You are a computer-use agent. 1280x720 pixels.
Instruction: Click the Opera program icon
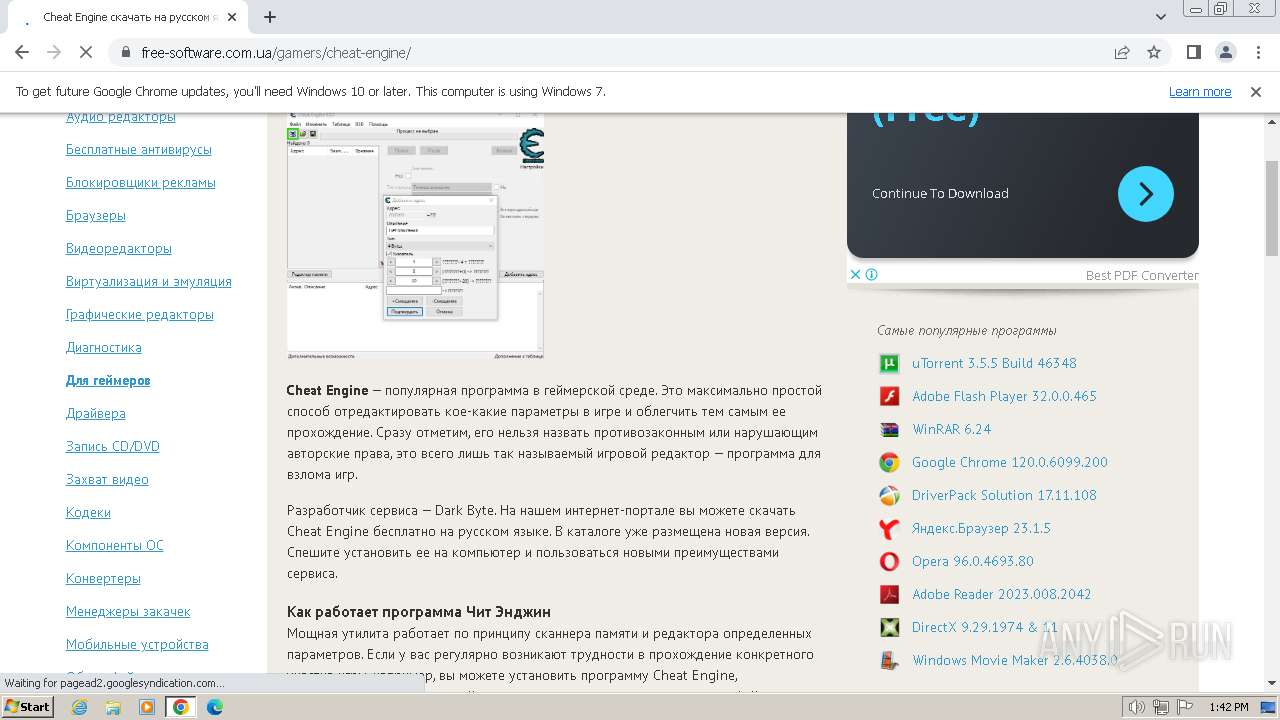[889, 562]
